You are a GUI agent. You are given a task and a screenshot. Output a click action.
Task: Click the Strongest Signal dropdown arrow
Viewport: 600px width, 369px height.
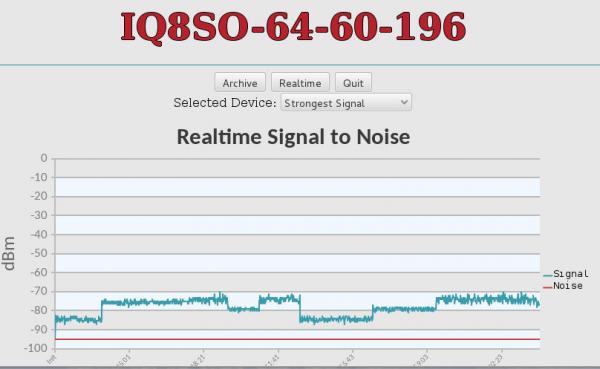click(404, 102)
